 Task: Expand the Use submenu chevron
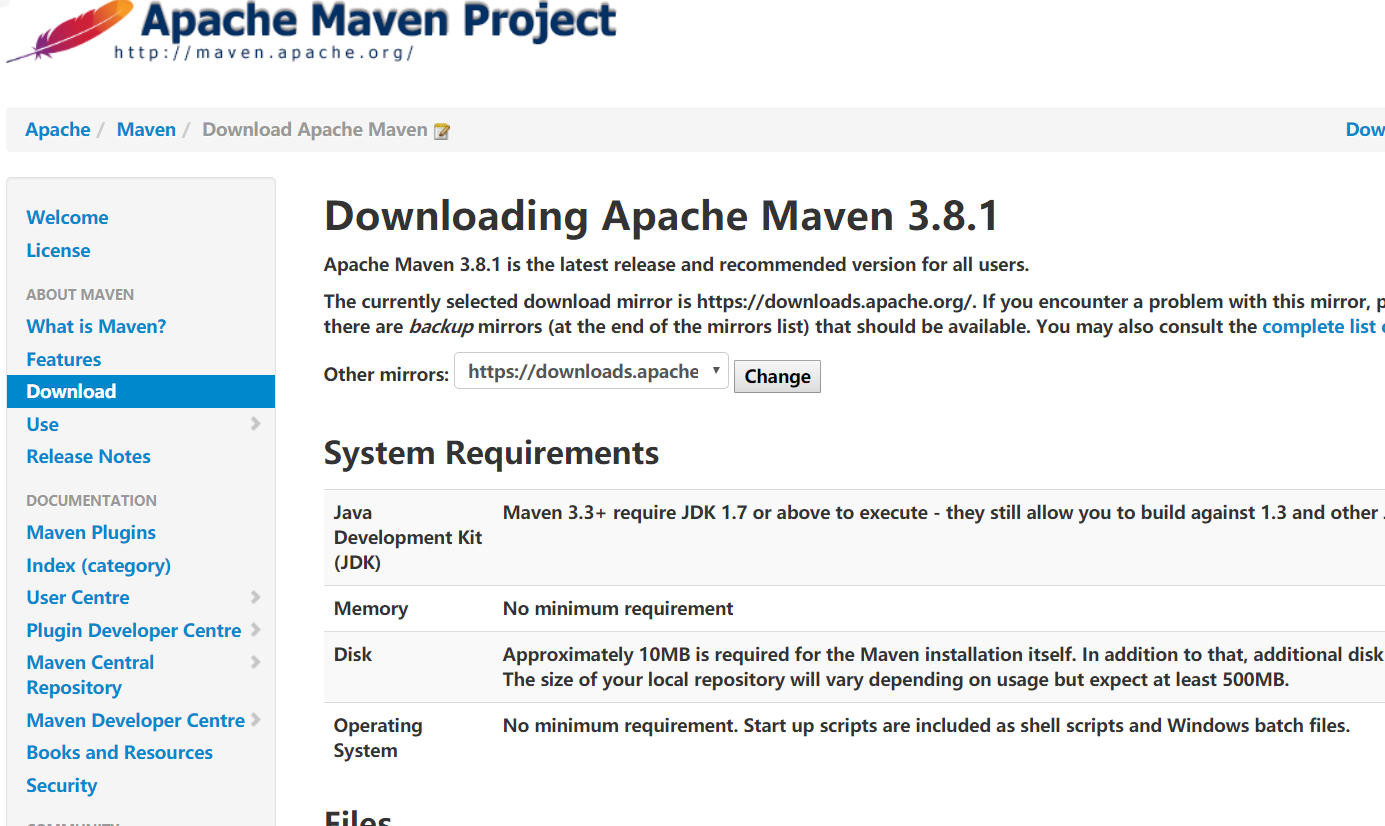256,424
